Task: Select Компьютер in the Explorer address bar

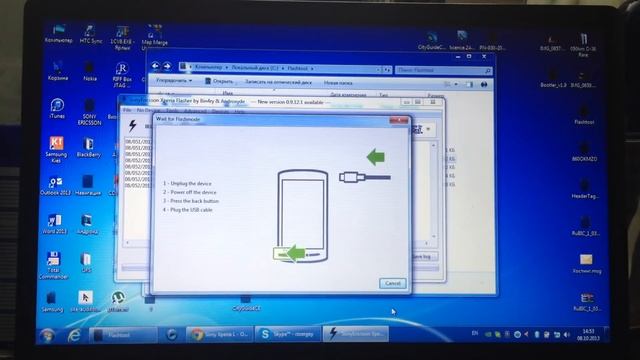Action: tap(208, 67)
